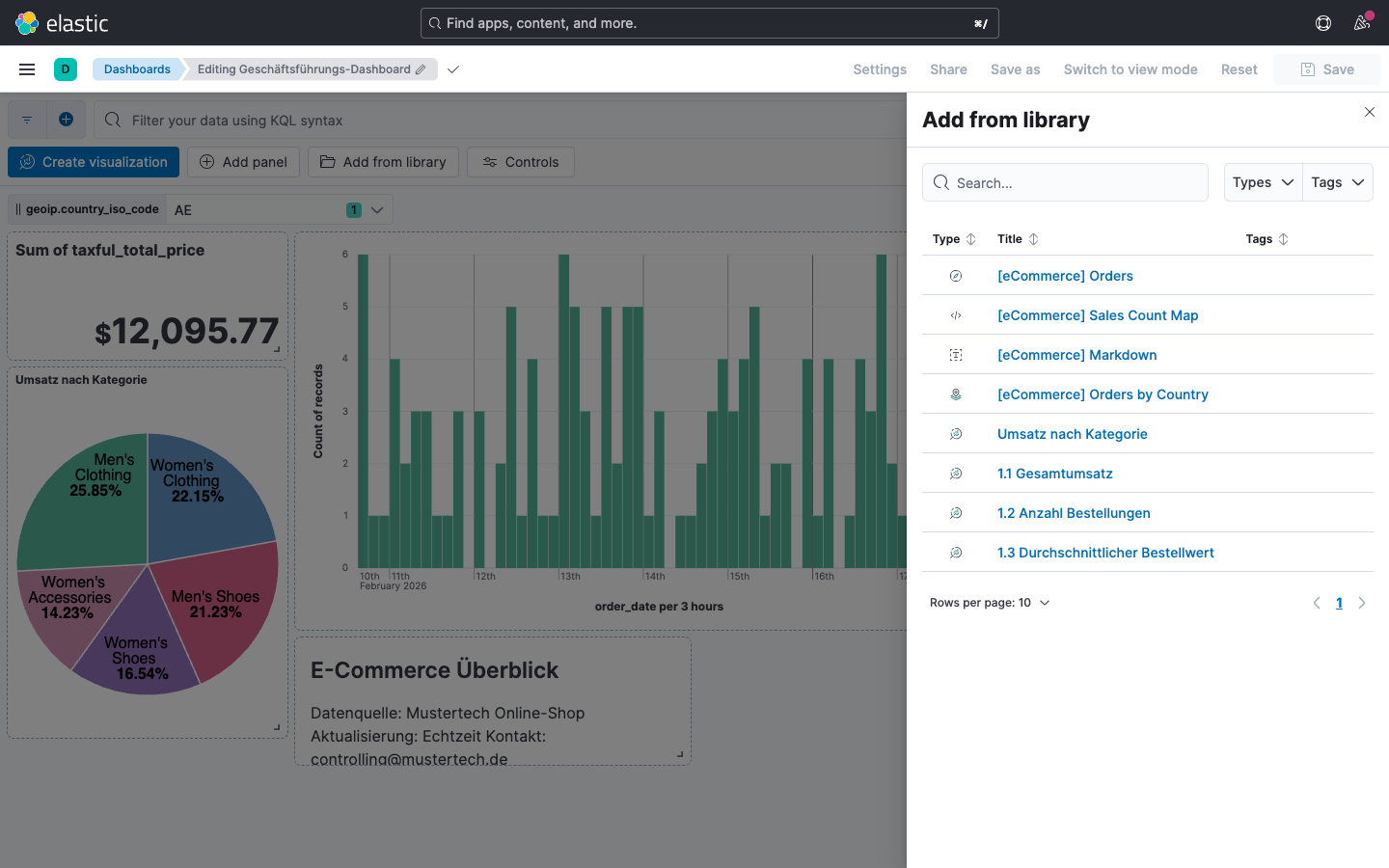Navigate to the Dashboards breadcrumb

click(137, 68)
